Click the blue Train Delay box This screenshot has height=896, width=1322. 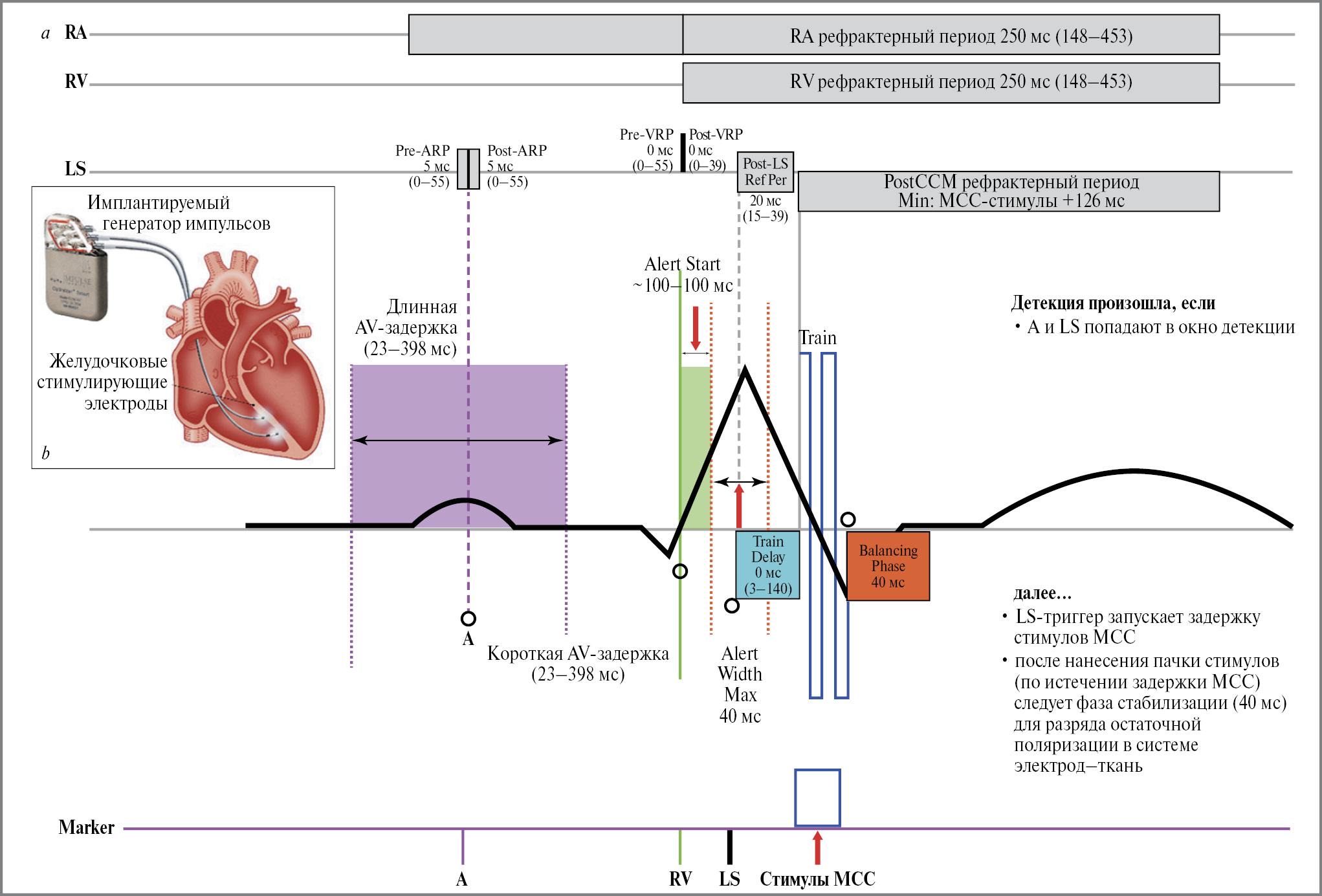pos(767,565)
